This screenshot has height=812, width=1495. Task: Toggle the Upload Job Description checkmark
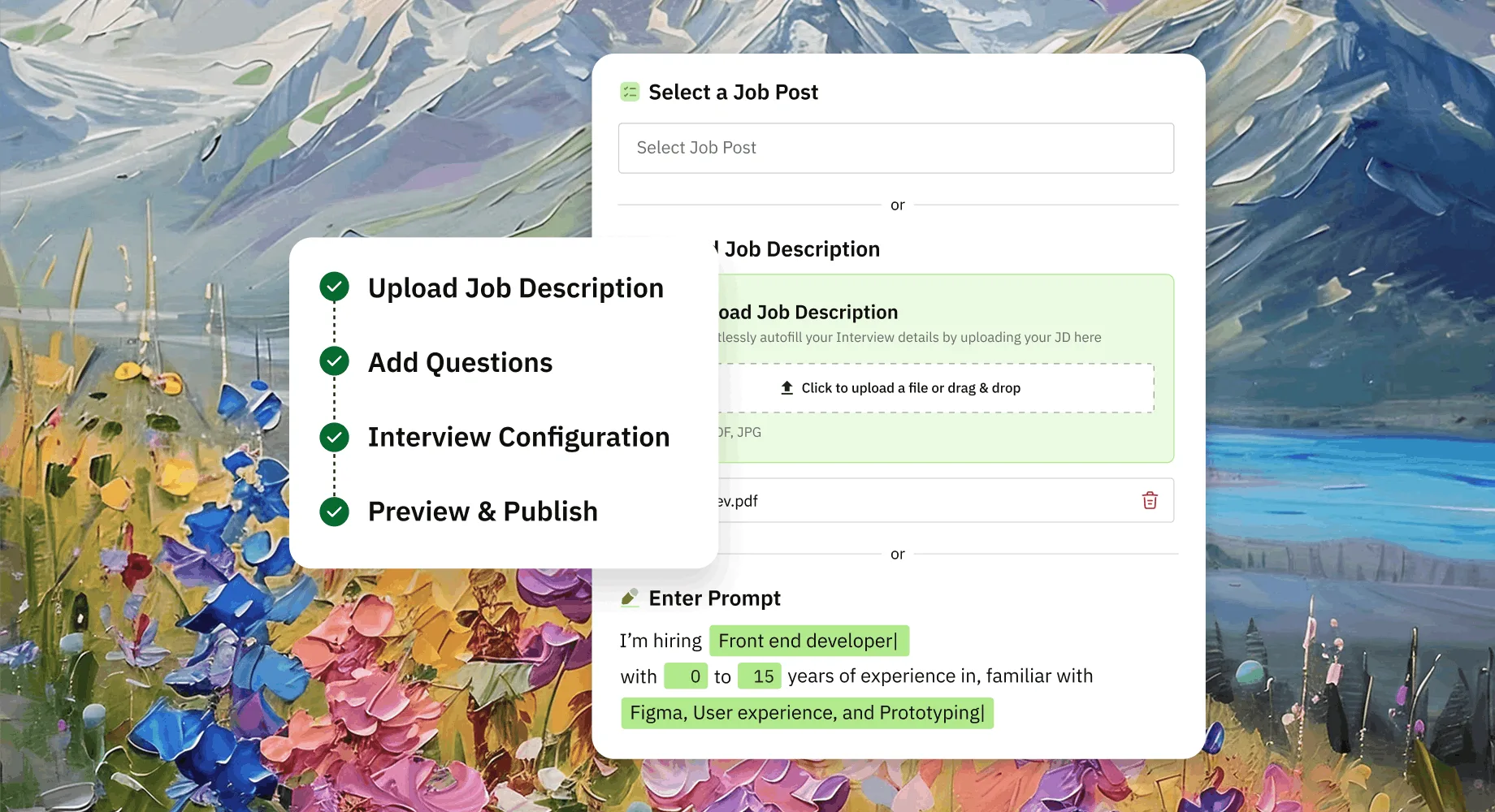334,287
